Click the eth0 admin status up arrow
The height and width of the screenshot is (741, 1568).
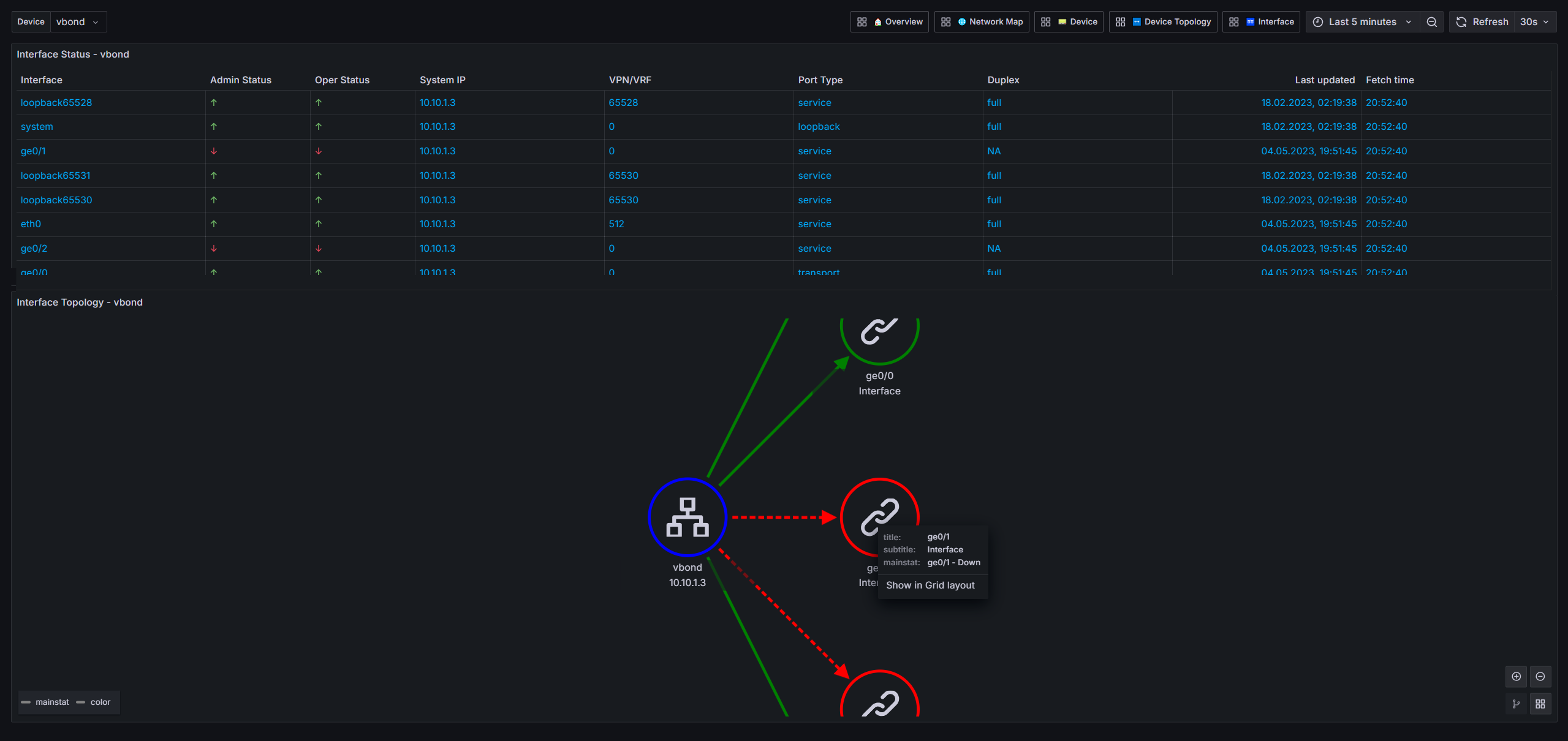pos(214,224)
